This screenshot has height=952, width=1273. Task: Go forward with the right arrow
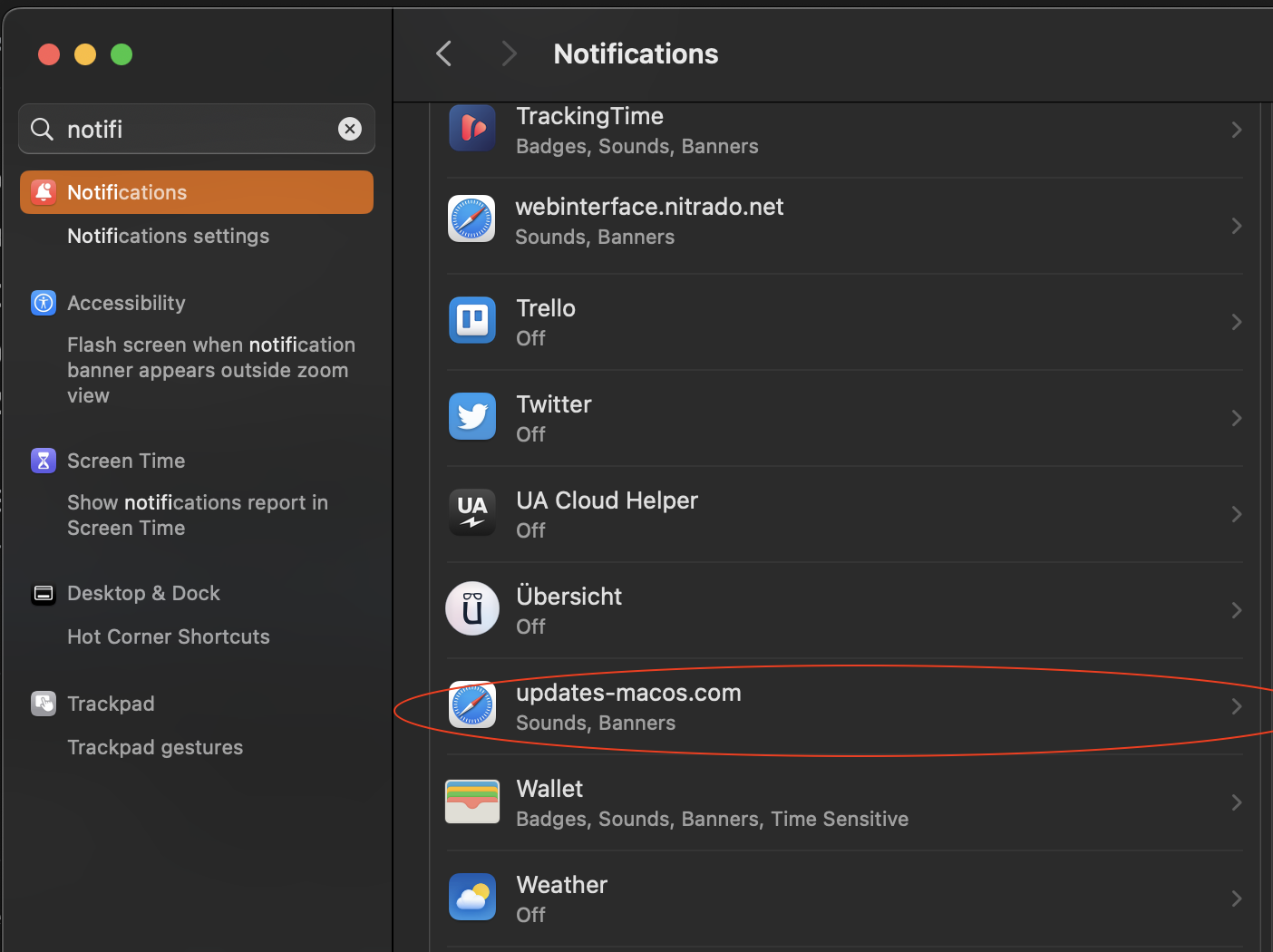[x=509, y=53]
